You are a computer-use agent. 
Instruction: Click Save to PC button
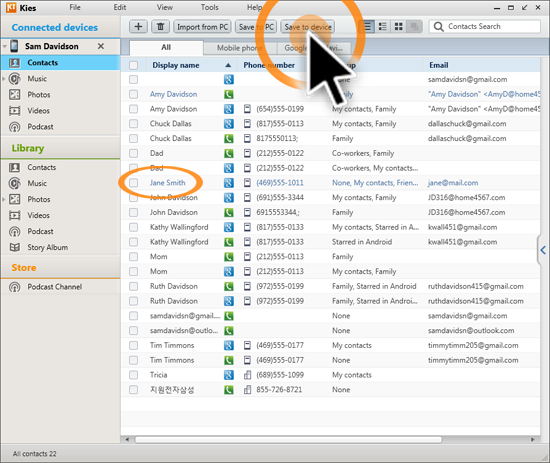coord(256,27)
